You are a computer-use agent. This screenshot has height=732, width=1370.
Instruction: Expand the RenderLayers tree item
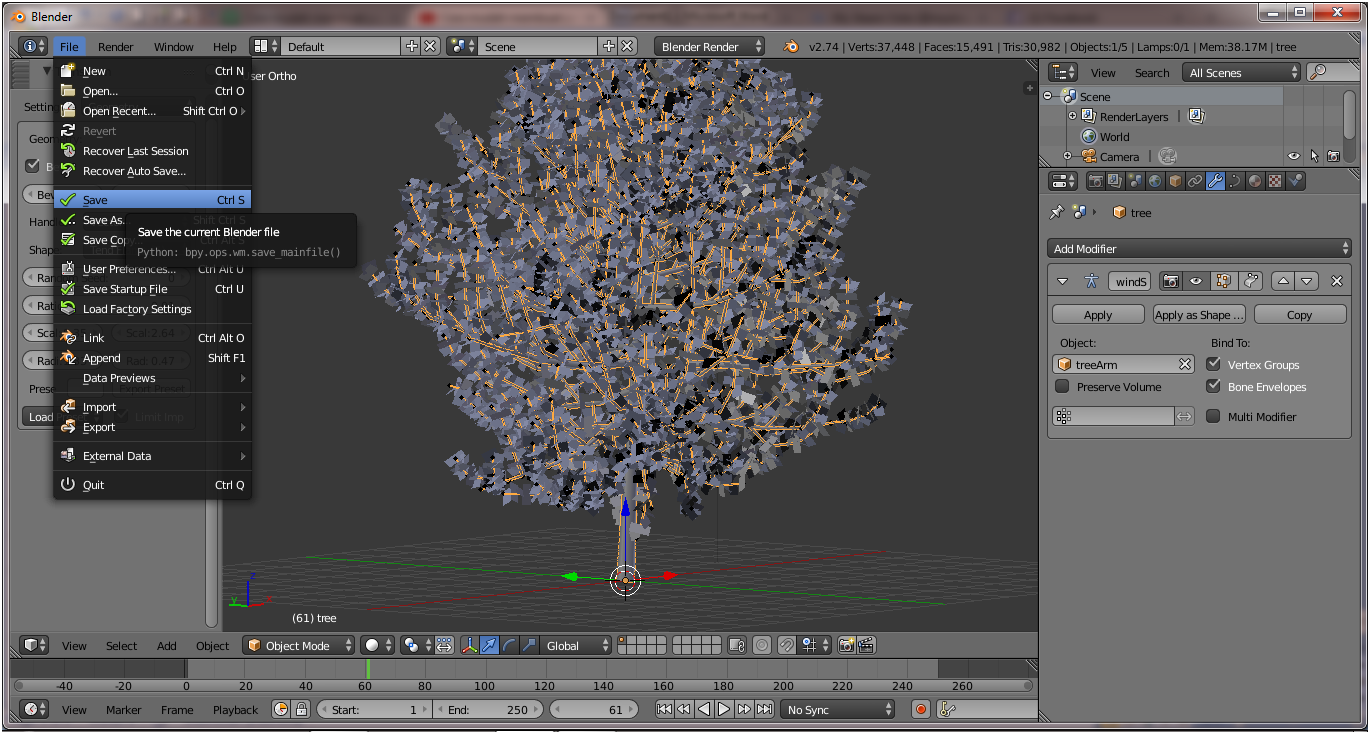click(1072, 116)
